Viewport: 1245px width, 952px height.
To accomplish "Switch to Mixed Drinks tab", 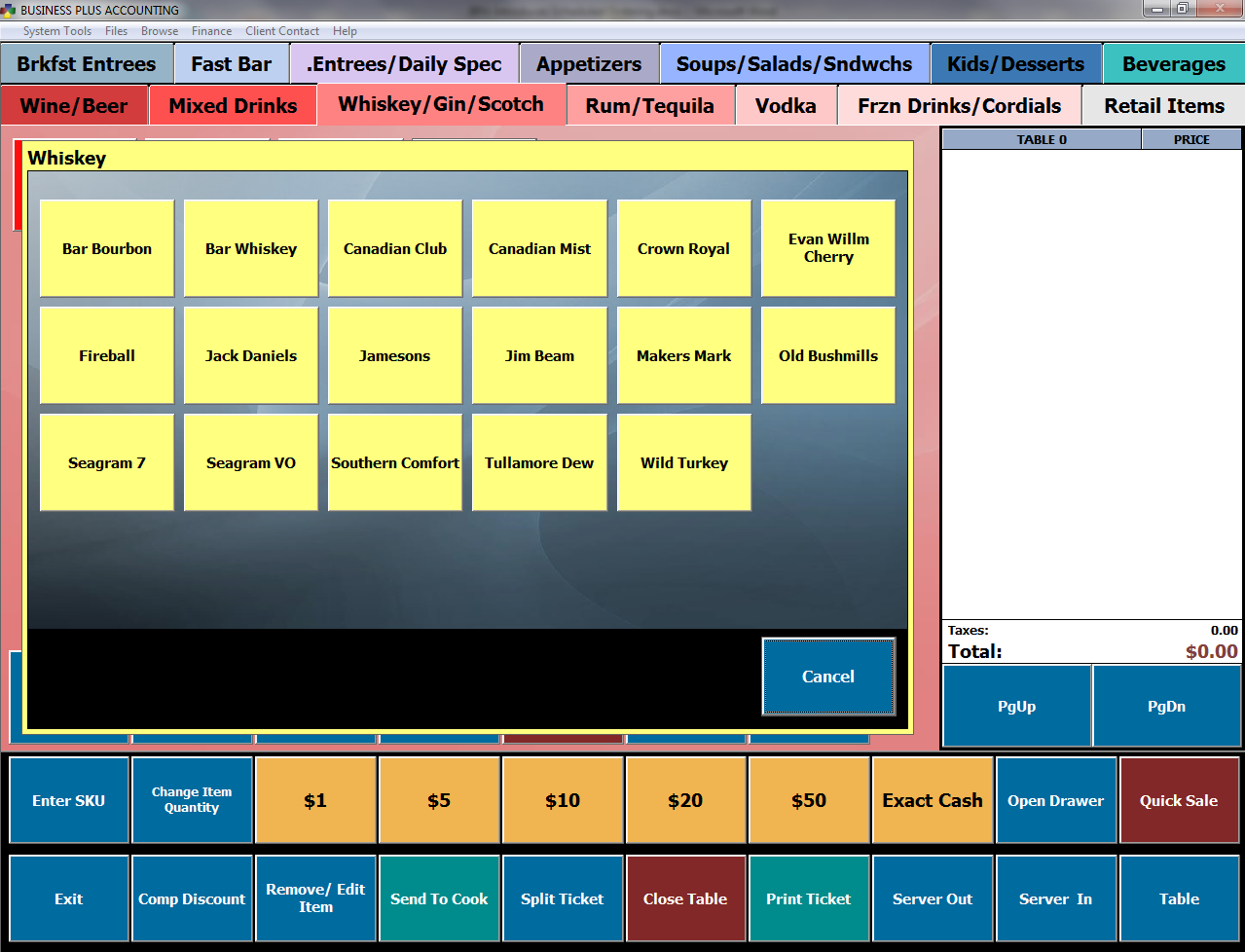I will pos(234,105).
